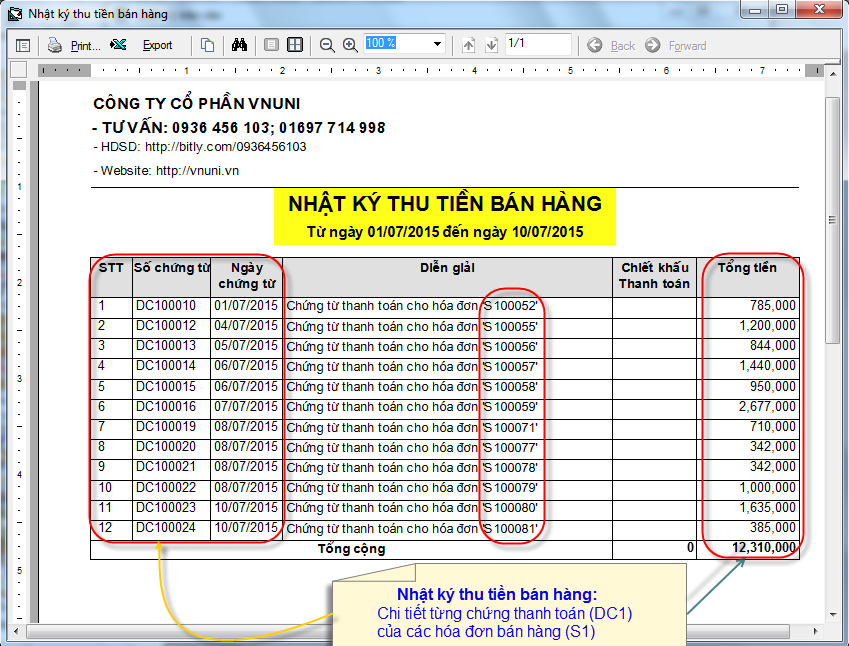
Task: Click the 100% zoom value field
Action: pyautogui.click(x=396, y=44)
